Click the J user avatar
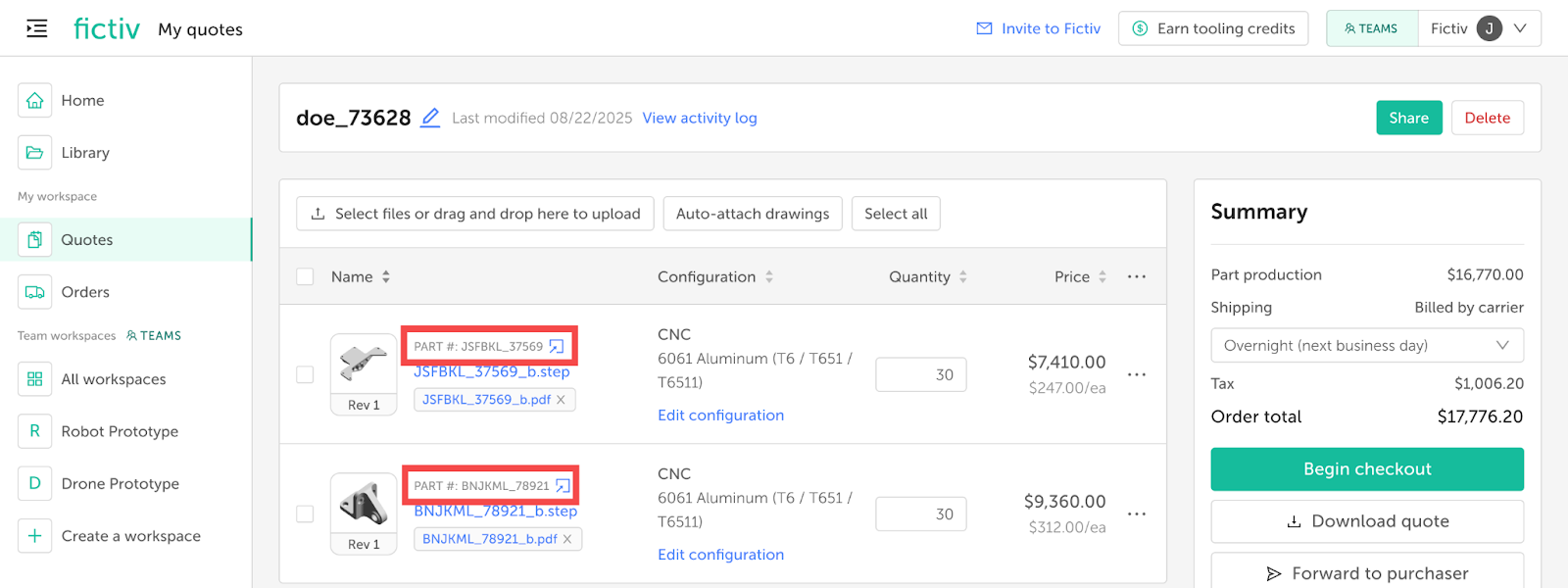The width and height of the screenshot is (1568, 588). [x=1490, y=28]
